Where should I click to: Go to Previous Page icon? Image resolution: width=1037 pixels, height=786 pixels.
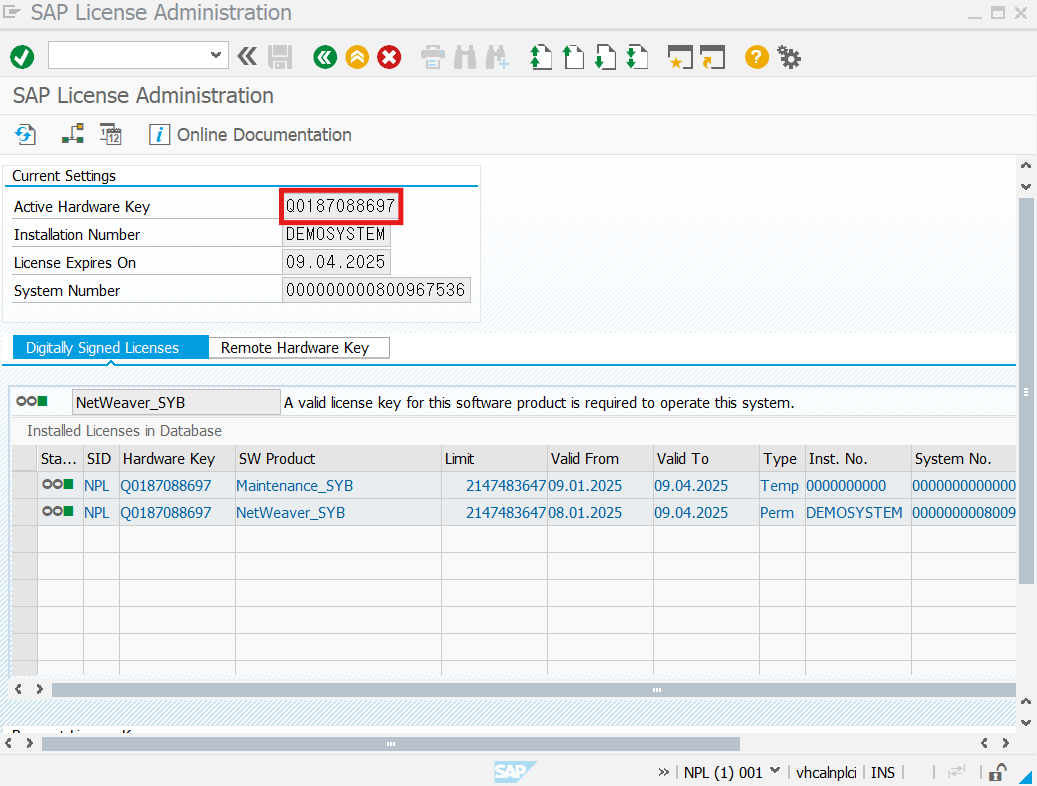click(x=573, y=58)
